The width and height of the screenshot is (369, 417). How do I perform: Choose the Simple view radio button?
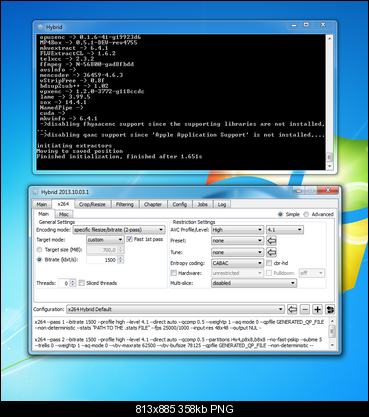(x=280, y=214)
